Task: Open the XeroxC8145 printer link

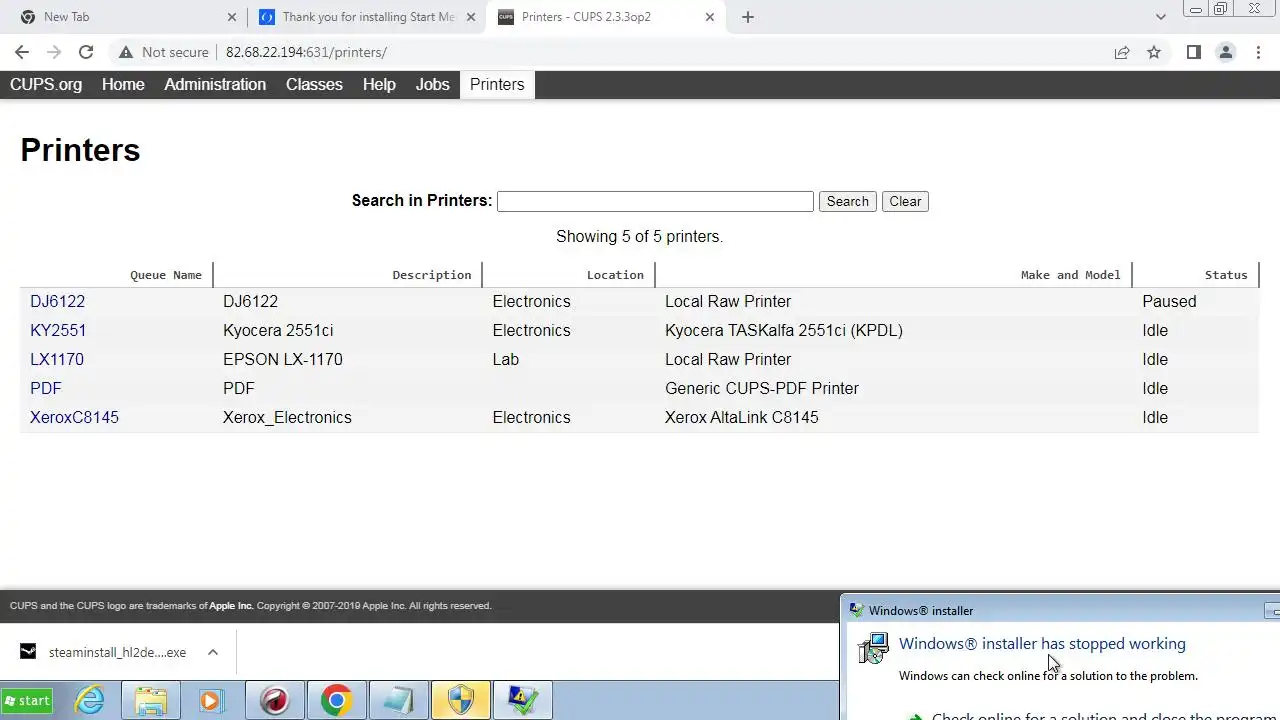Action: click(74, 417)
